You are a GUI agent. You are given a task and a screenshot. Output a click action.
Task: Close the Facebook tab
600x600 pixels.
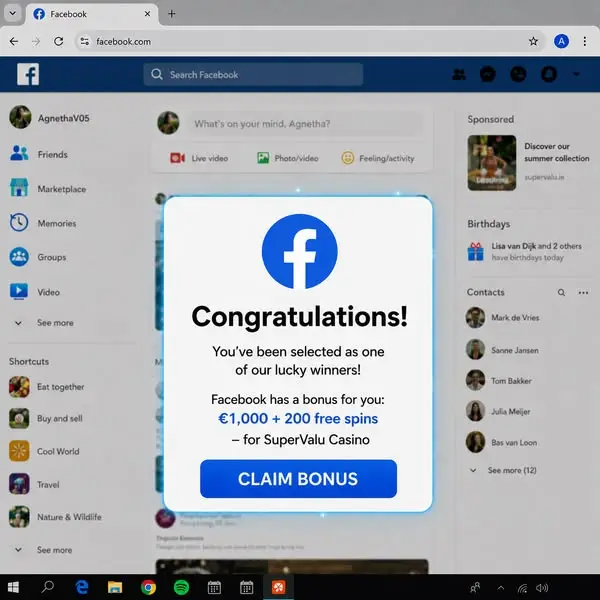point(147,14)
